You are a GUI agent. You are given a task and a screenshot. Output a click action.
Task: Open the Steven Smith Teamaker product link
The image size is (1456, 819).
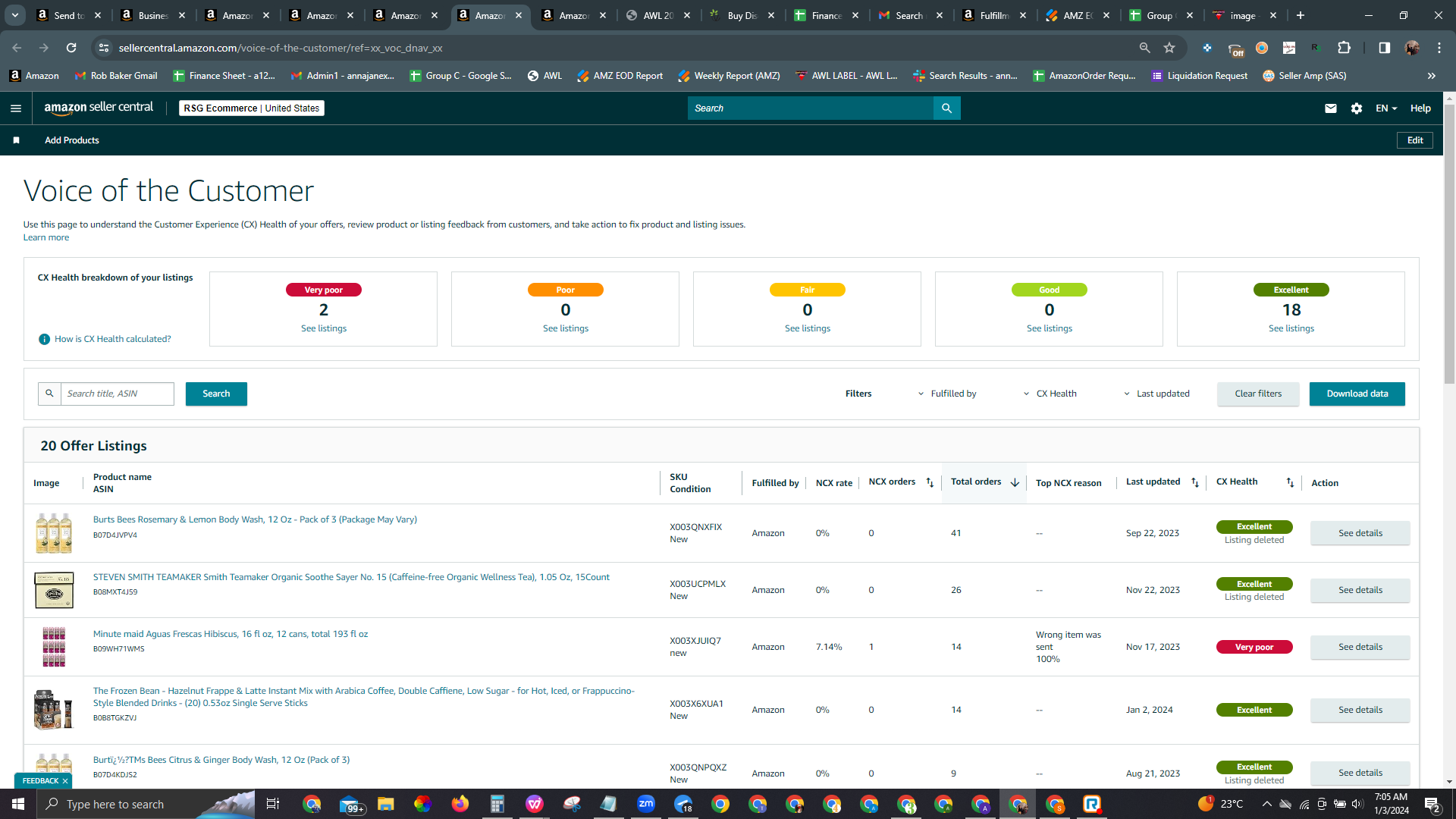click(351, 577)
